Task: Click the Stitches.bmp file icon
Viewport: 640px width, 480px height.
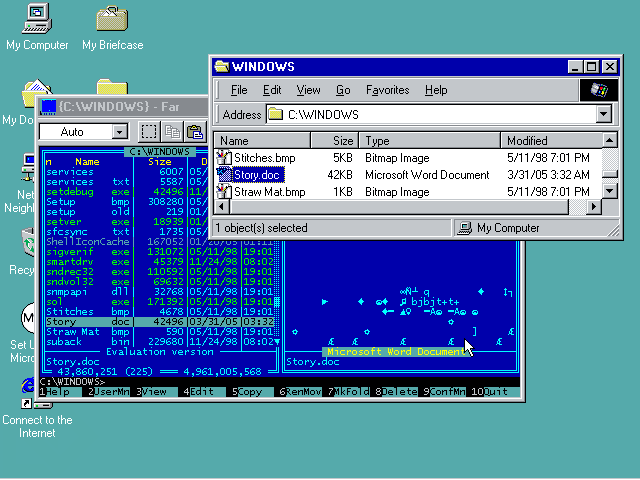Action: point(224,158)
